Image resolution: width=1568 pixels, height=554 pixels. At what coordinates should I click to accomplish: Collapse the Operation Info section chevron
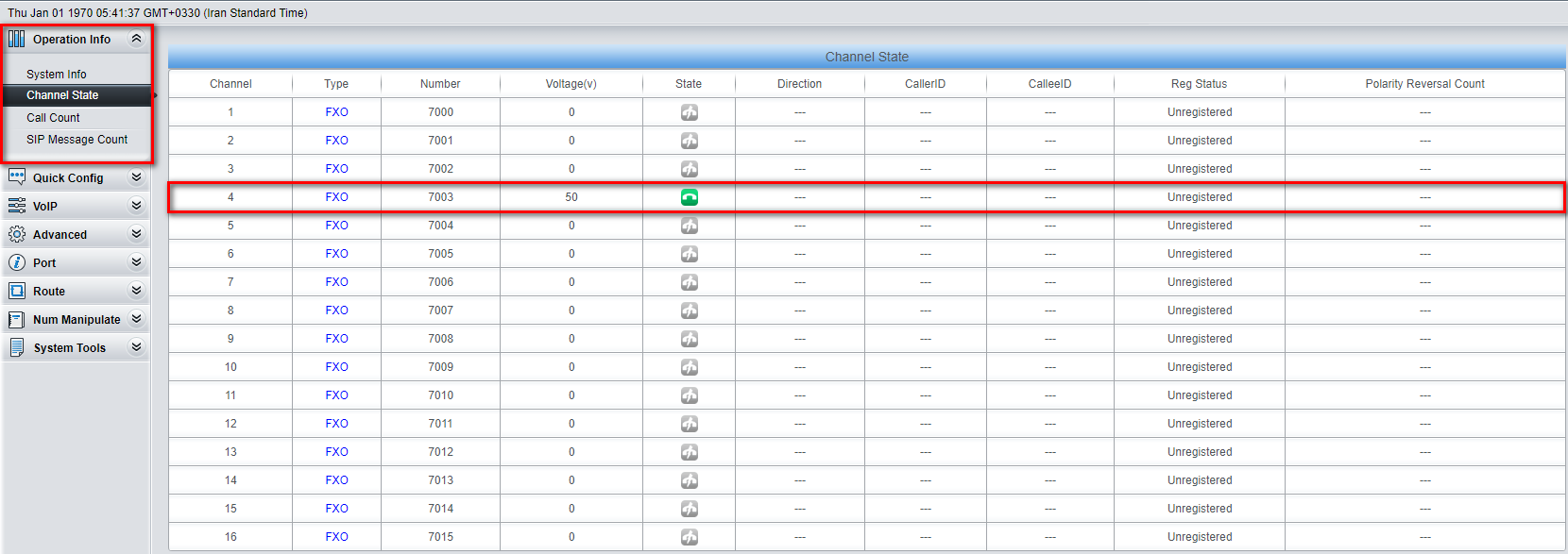tap(136, 39)
